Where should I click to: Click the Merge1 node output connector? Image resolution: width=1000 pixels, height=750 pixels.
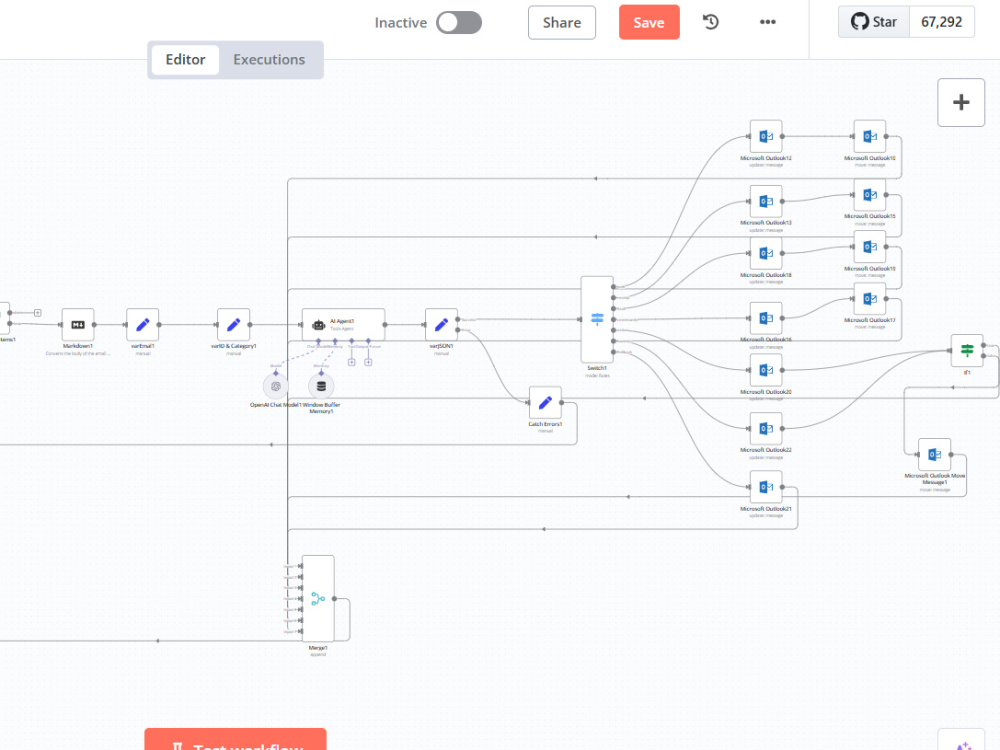coord(334,599)
